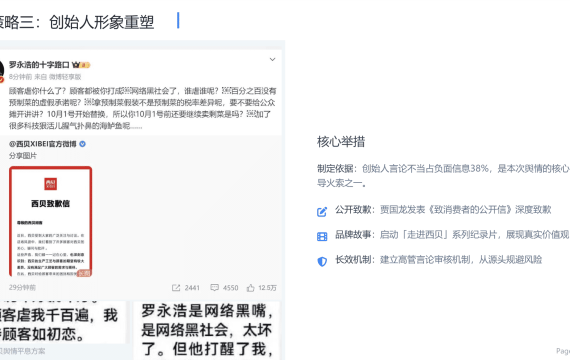Click the like thumbs-up icon
570x360 pixels.
click(250, 288)
